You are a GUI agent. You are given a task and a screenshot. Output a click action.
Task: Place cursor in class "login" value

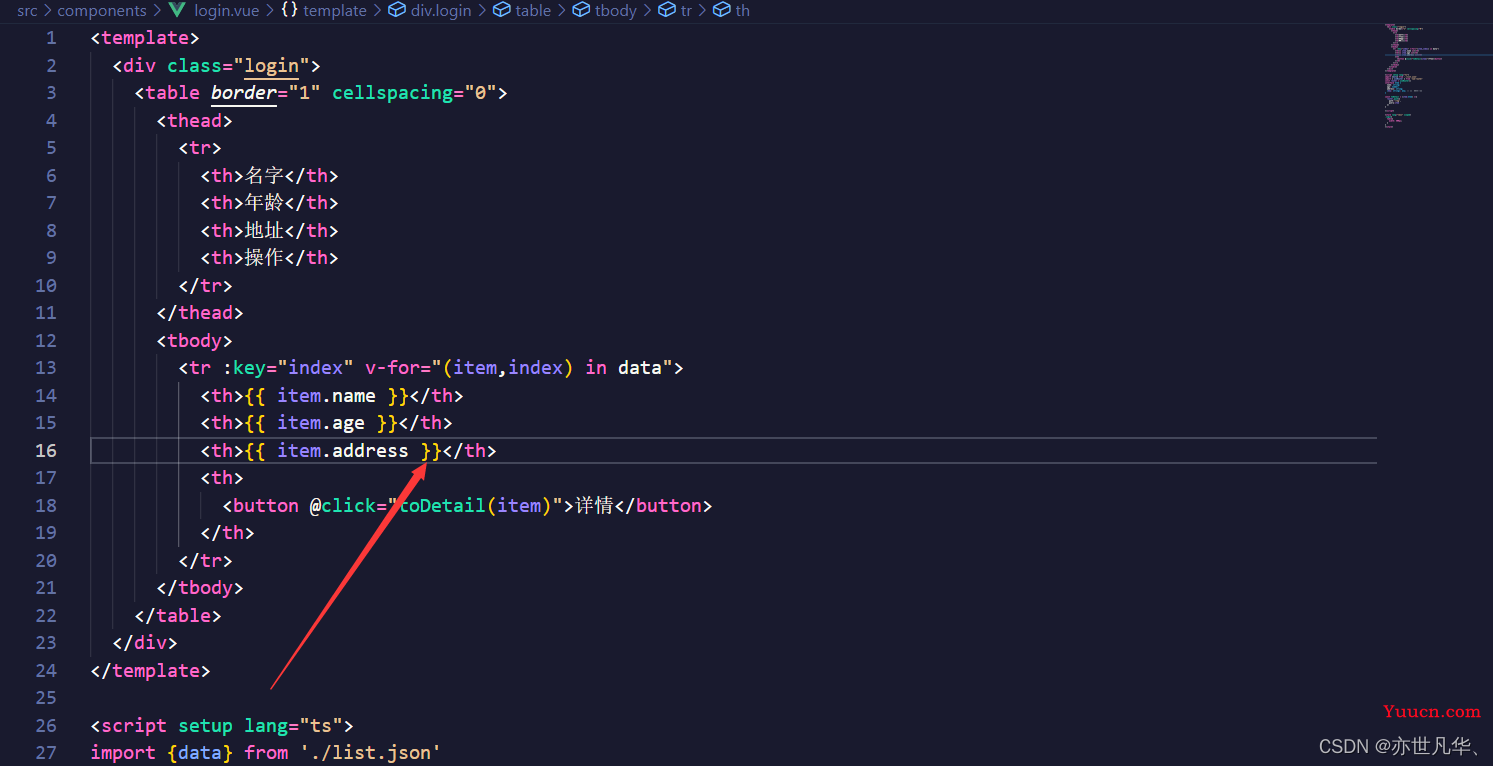tap(272, 66)
